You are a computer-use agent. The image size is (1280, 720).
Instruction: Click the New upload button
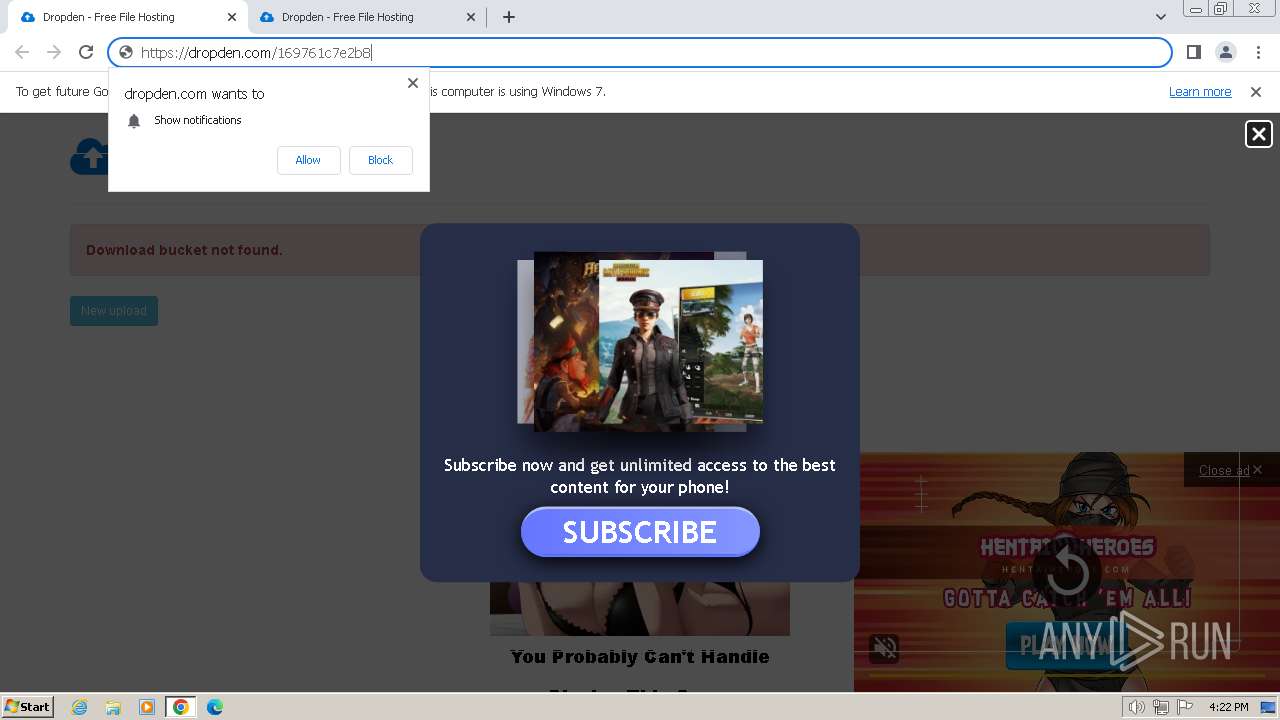point(114,311)
